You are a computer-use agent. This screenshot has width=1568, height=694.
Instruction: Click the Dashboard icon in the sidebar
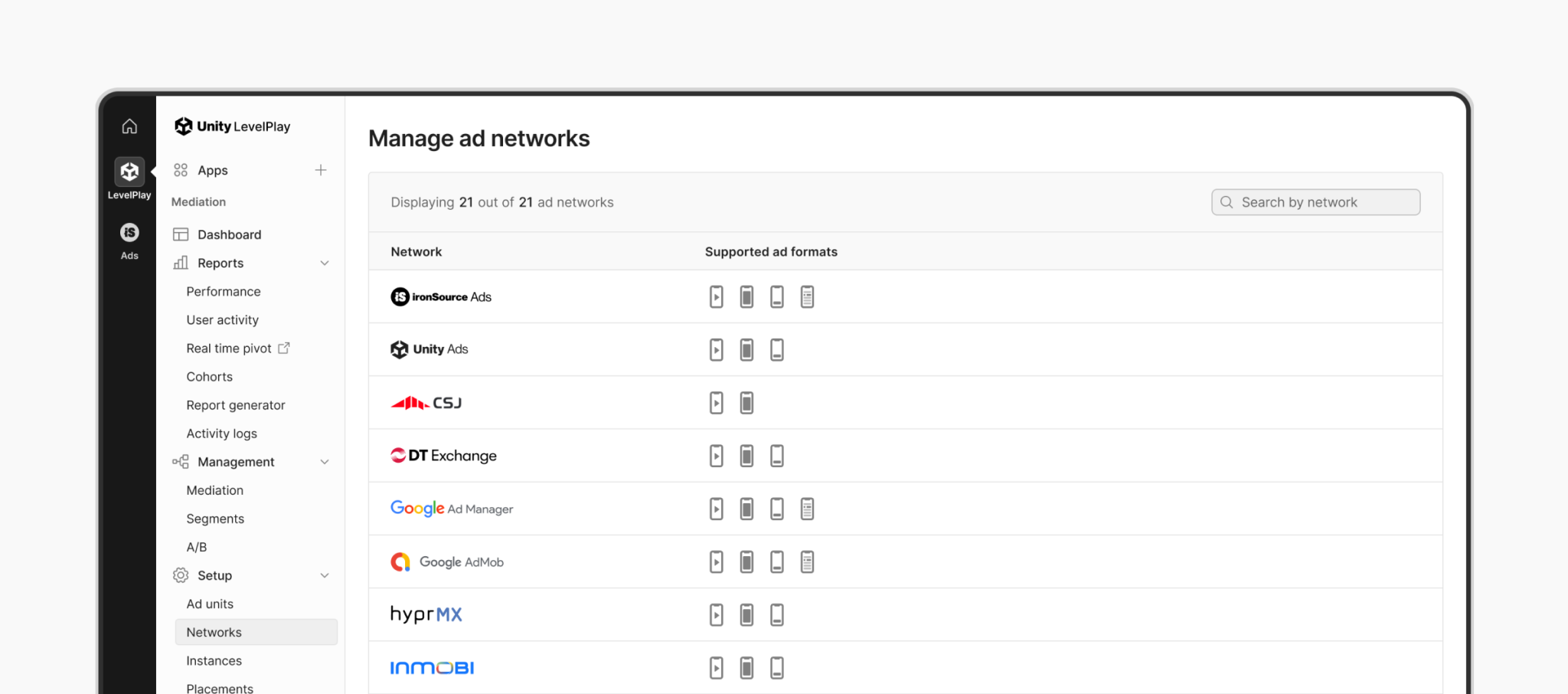(x=180, y=234)
